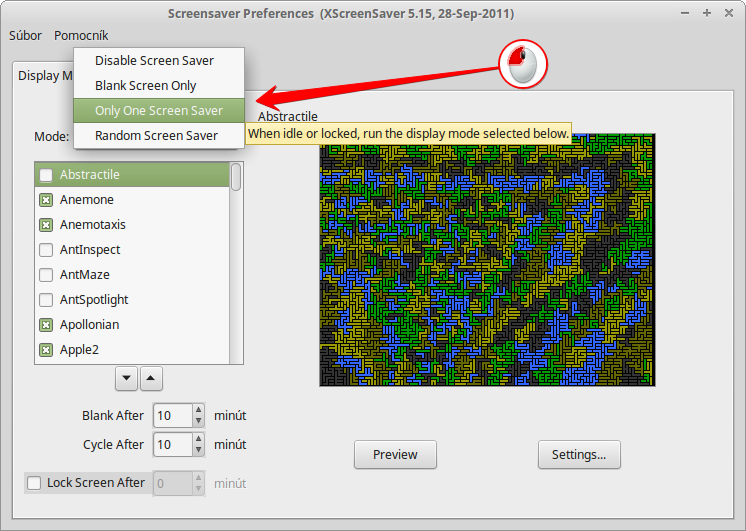The height and width of the screenshot is (531, 746).
Task: Select AntInspect in the list
Action: 132,250
